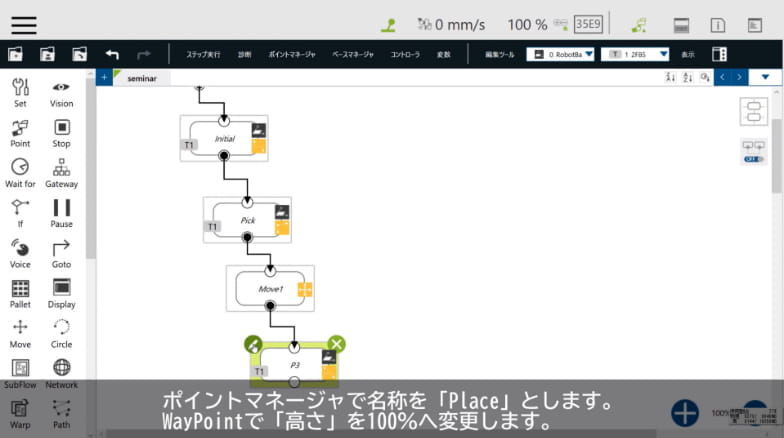Click the edit pencil on P3 node
Image resolution: width=784 pixels, height=438 pixels.
coord(253,344)
